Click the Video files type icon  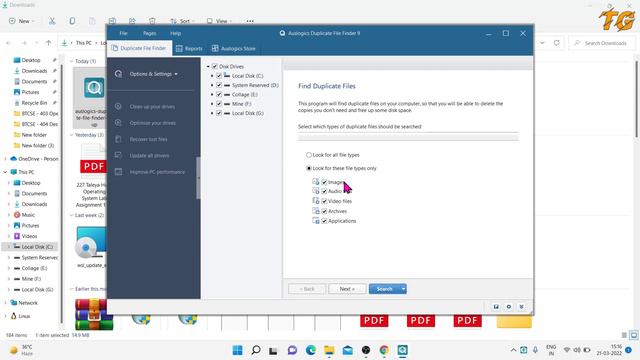point(316,201)
